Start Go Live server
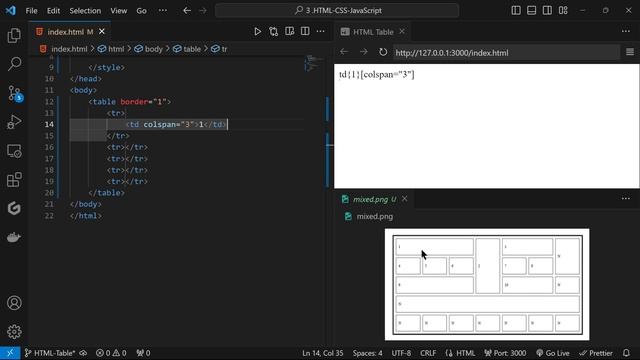Viewport: 640px width, 360px height. [553, 353]
